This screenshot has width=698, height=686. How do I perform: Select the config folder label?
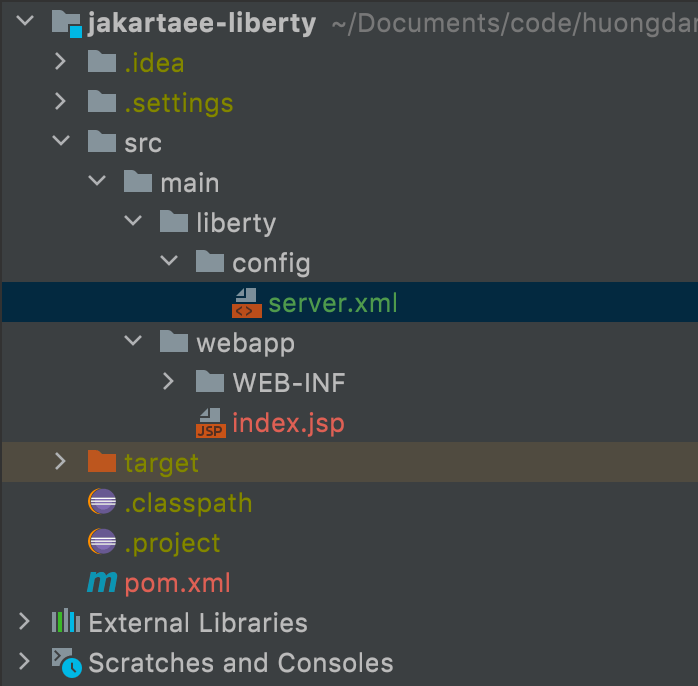271,262
